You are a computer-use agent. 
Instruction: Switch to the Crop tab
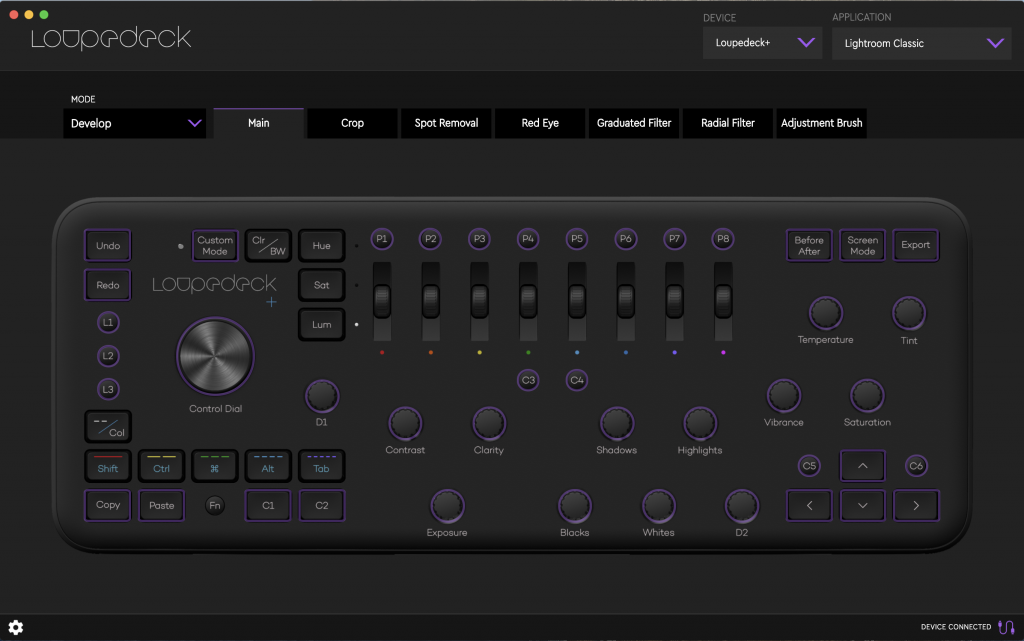(353, 123)
